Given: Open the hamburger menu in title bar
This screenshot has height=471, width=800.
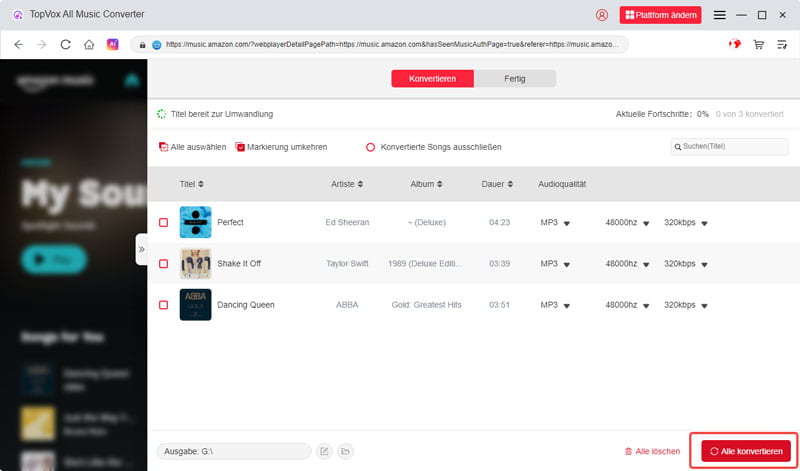Looking at the screenshot, I should (x=720, y=15).
